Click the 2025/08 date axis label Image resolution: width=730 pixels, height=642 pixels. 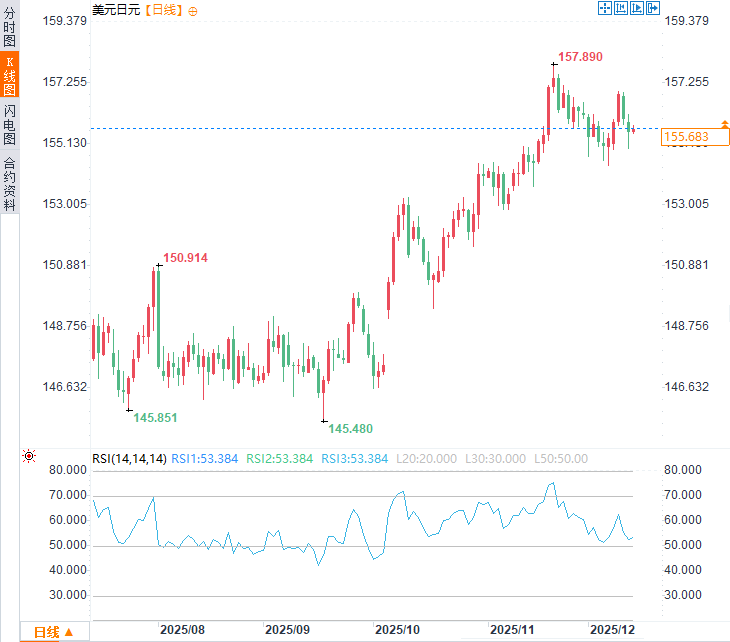pyautogui.click(x=182, y=629)
